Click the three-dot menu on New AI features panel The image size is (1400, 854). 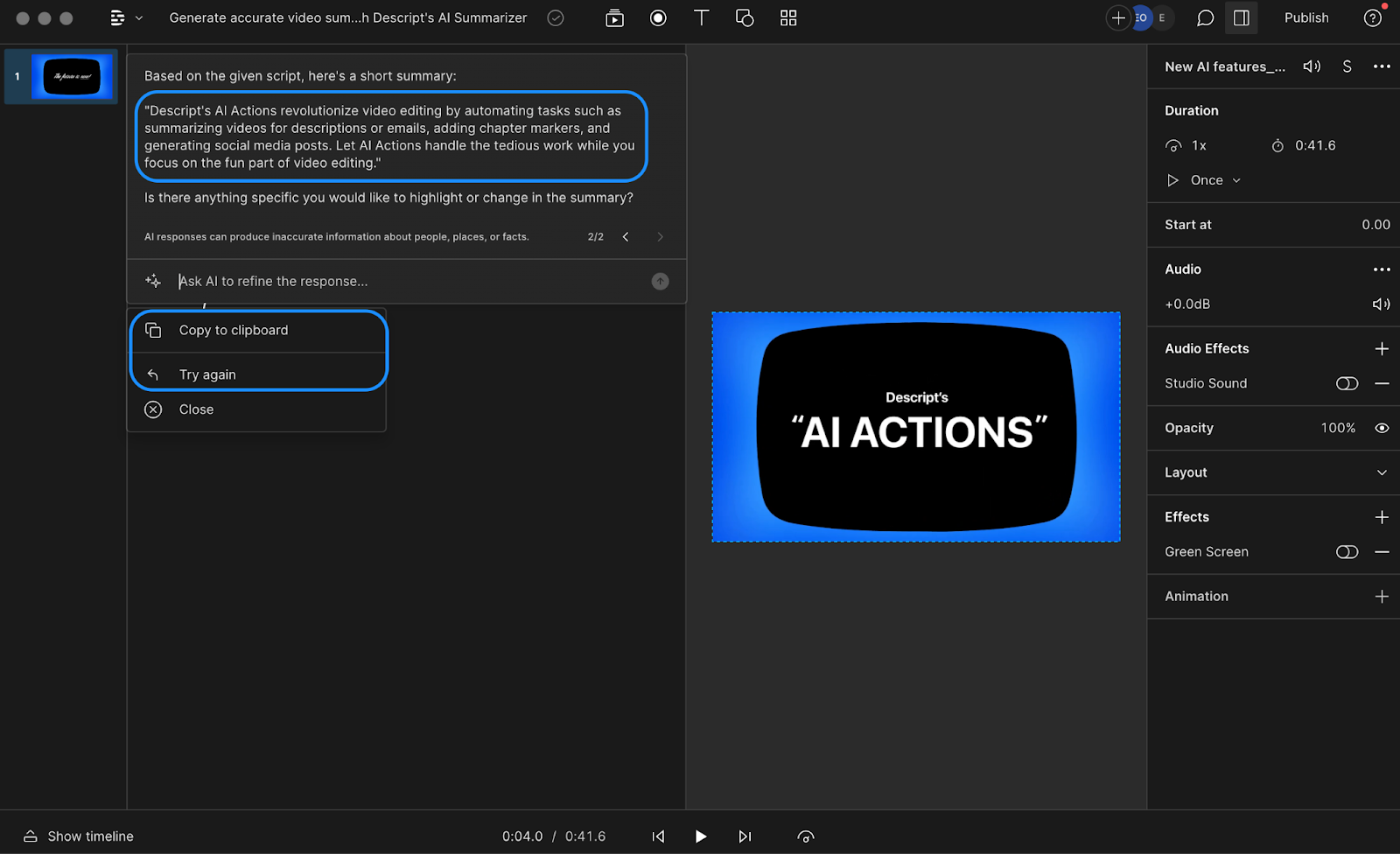(1381, 66)
